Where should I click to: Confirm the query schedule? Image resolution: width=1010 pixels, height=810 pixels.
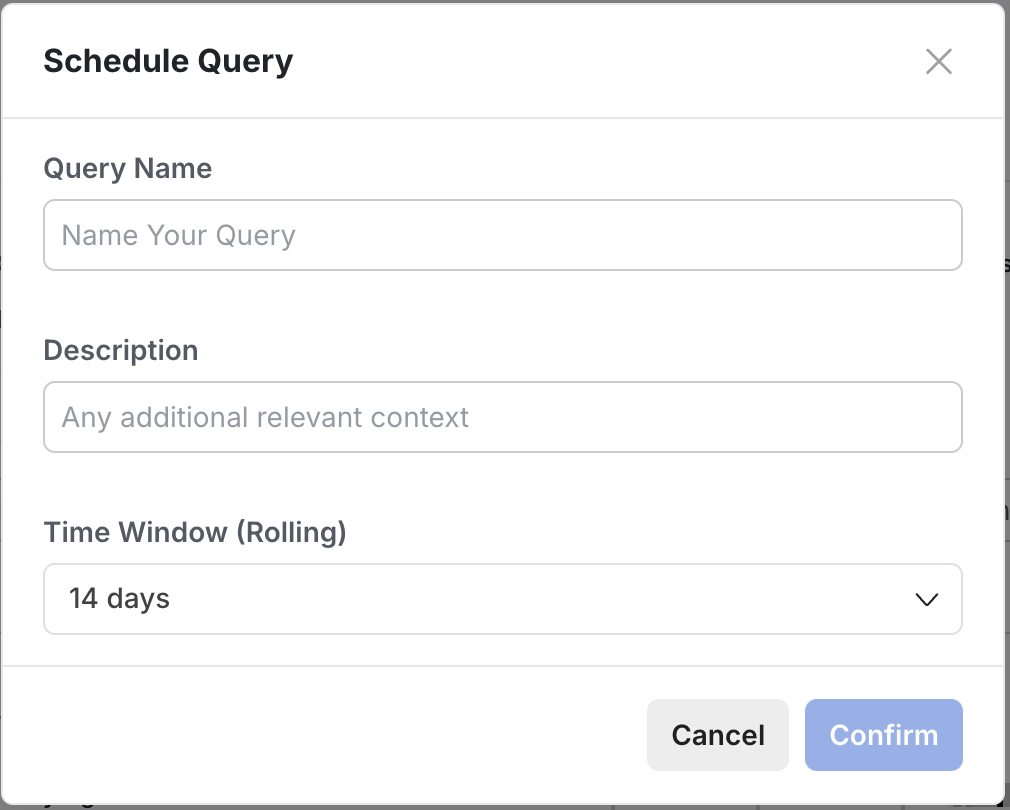click(883, 735)
